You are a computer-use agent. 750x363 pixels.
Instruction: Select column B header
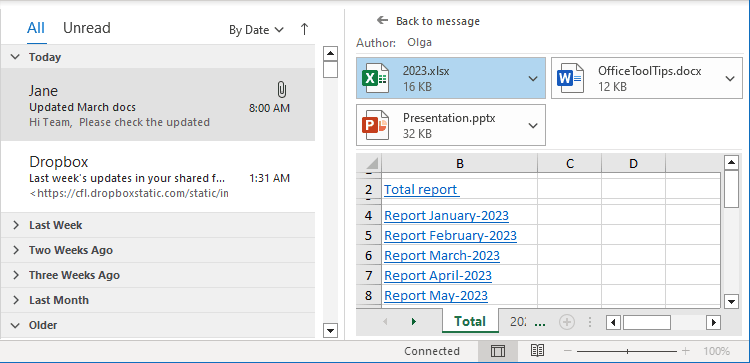(460, 164)
